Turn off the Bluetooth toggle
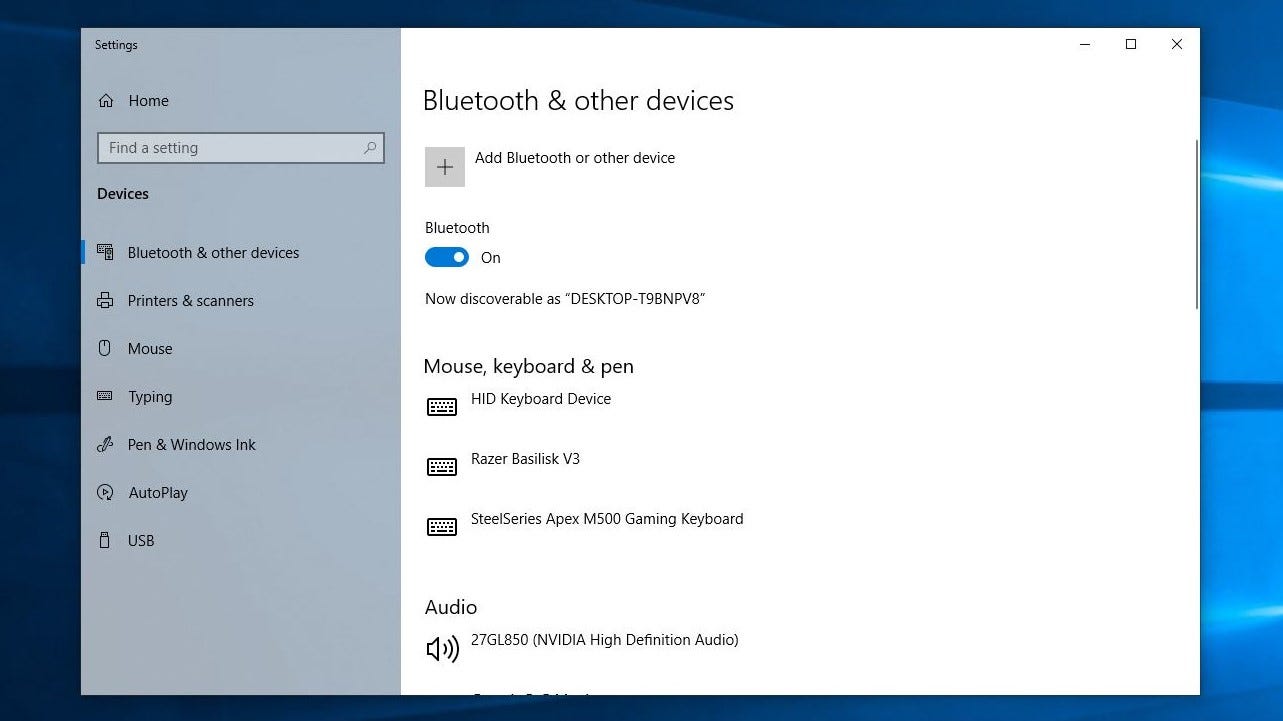The width and height of the screenshot is (1283, 721). (x=447, y=258)
